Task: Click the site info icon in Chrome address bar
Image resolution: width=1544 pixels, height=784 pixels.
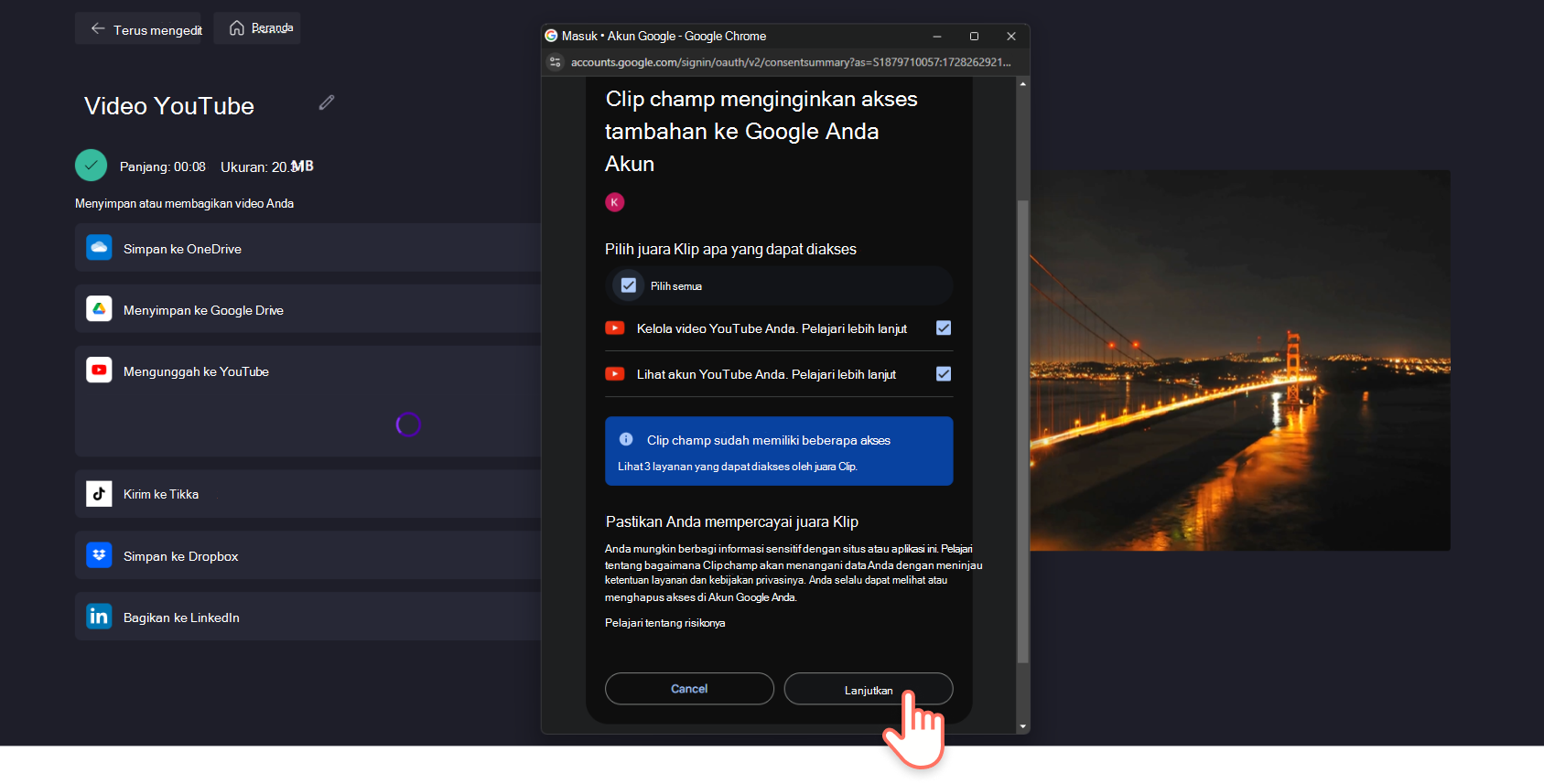Action: [555, 62]
